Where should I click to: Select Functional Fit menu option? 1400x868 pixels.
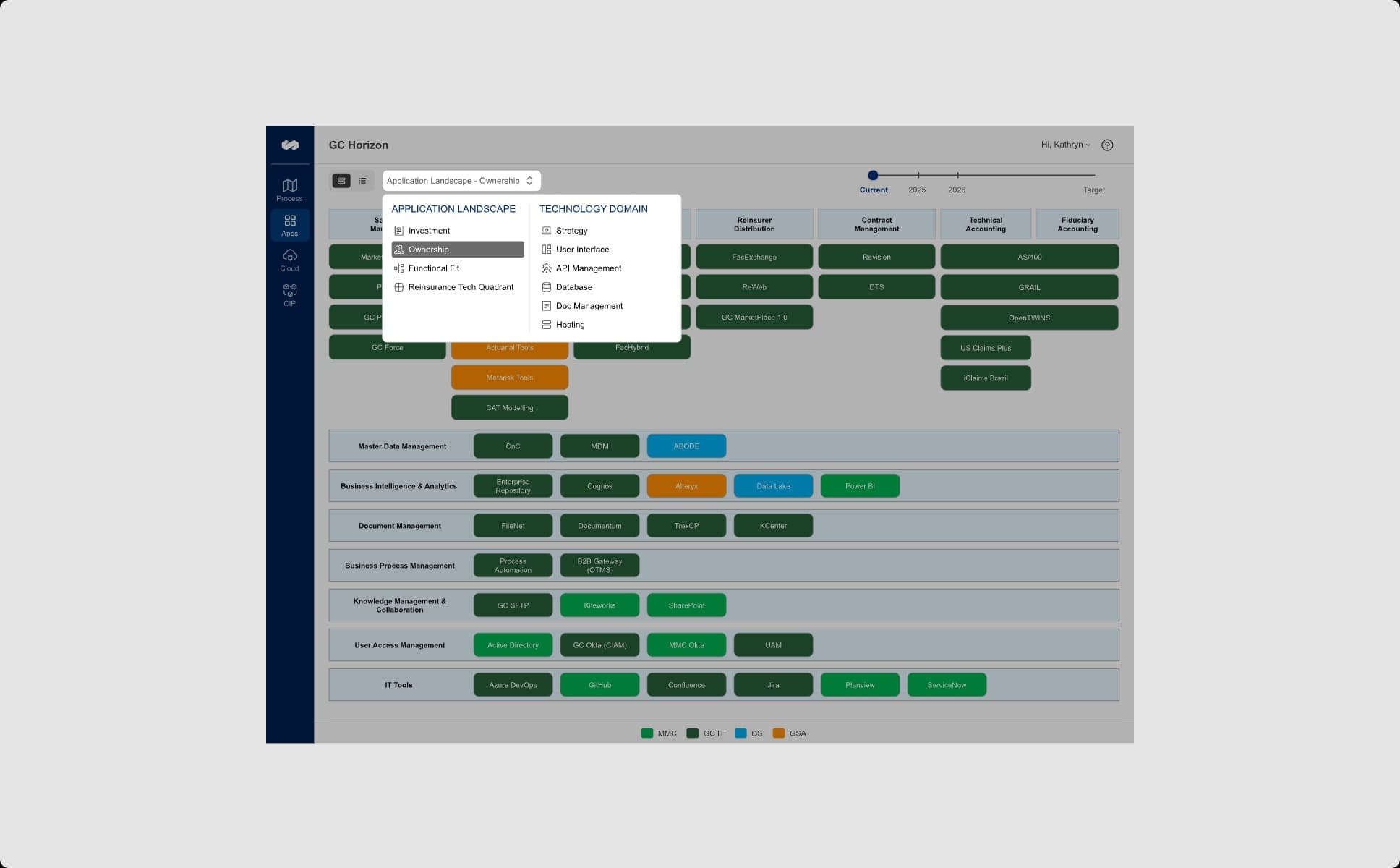point(458,268)
